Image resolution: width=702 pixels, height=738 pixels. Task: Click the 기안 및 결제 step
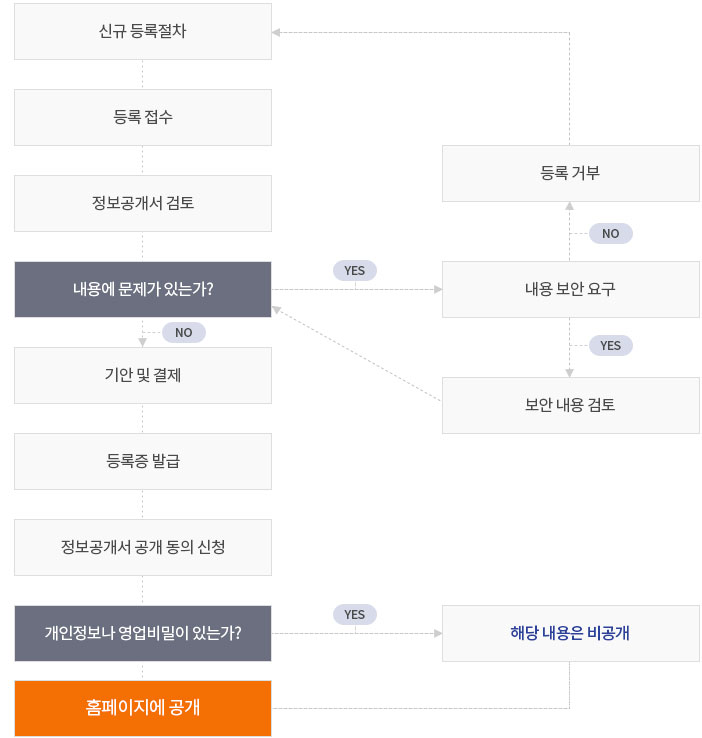coord(143,375)
